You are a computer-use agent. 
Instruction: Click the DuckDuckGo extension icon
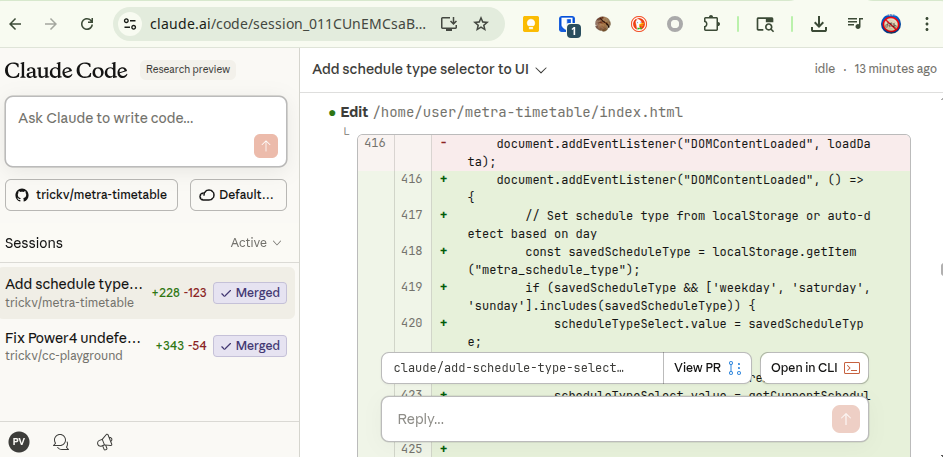pyautogui.click(x=639, y=24)
